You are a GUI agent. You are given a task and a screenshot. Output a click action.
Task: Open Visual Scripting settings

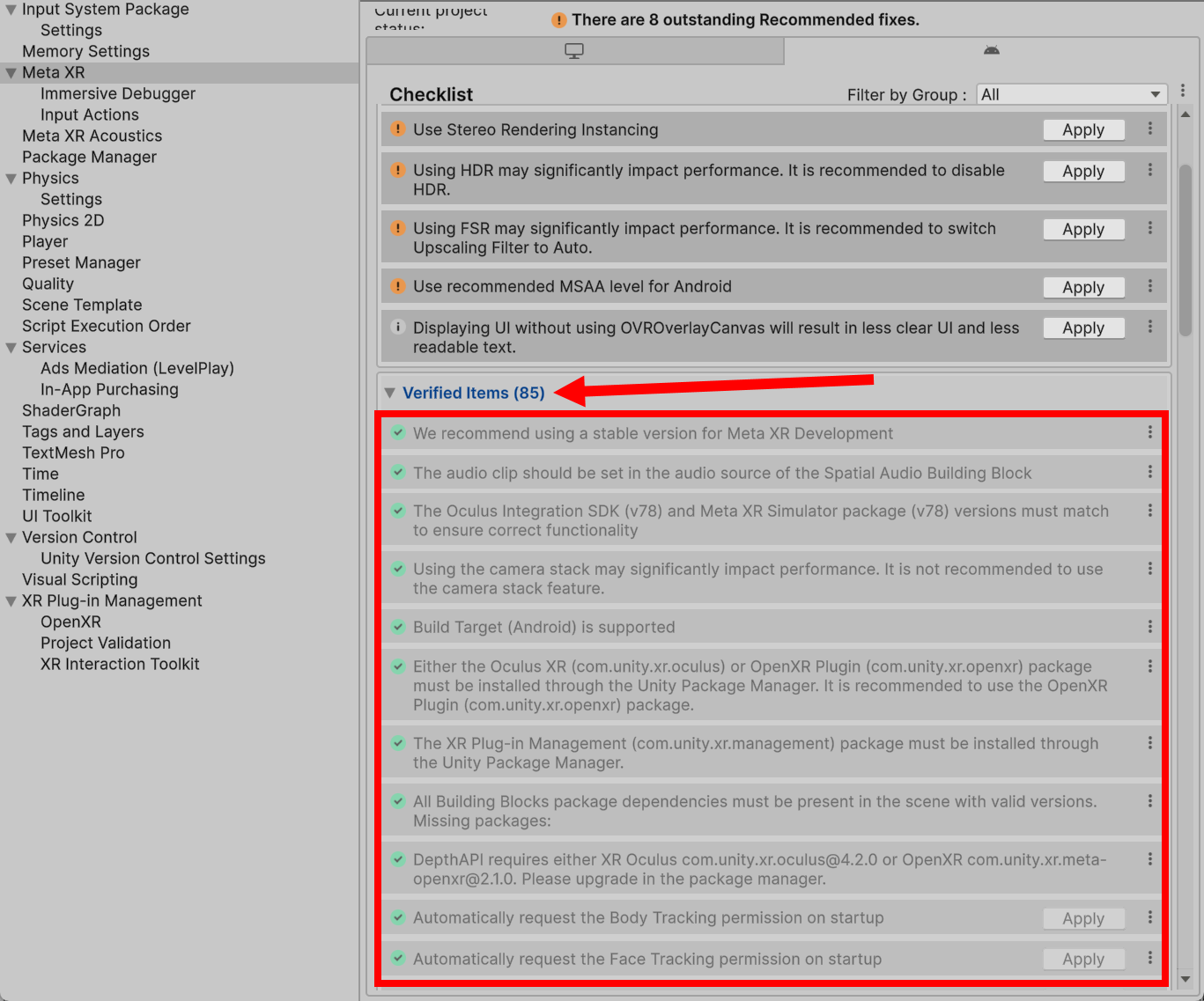click(x=80, y=579)
